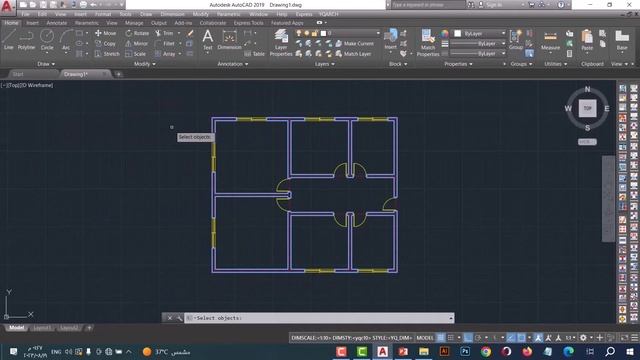Click the customization menu in status bar
This screenshot has width=640, height=360.
pos(635,338)
